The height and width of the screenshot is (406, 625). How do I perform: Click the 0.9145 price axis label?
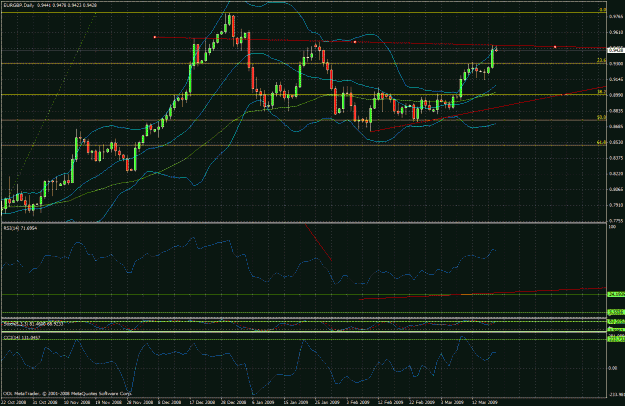(x=616, y=79)
